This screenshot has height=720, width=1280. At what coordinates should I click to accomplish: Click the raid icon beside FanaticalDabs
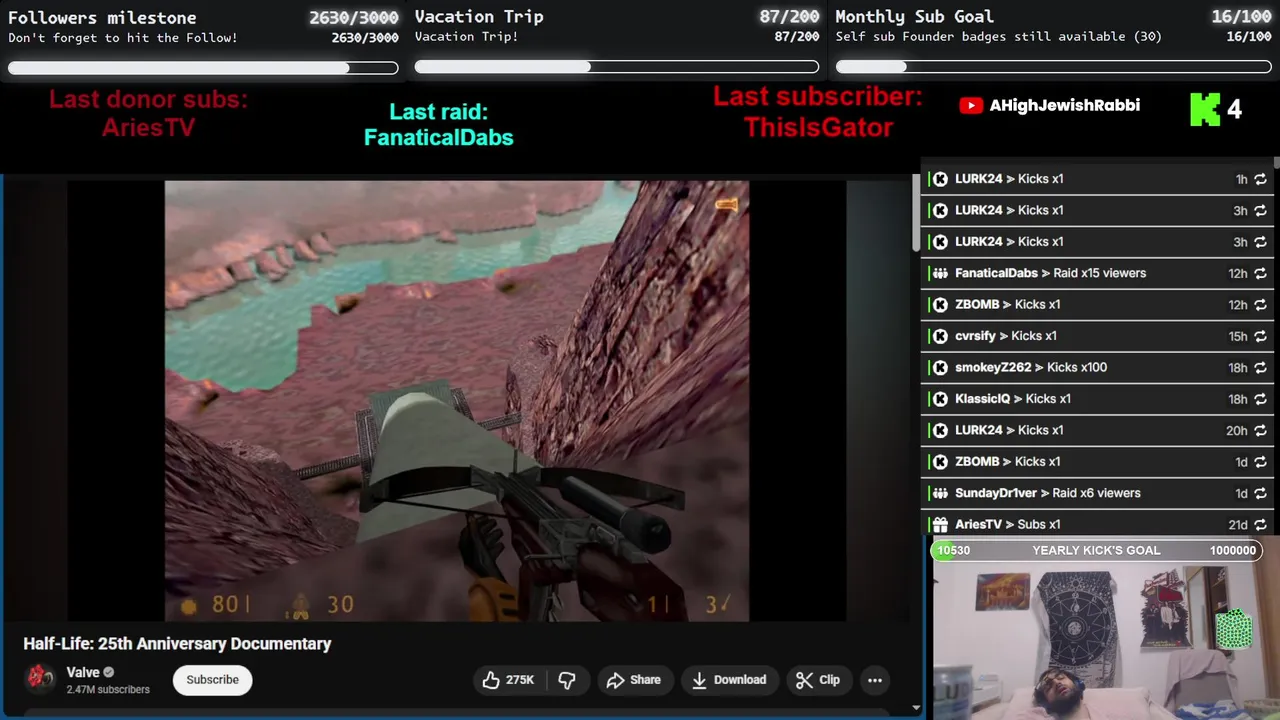point(939,273)
